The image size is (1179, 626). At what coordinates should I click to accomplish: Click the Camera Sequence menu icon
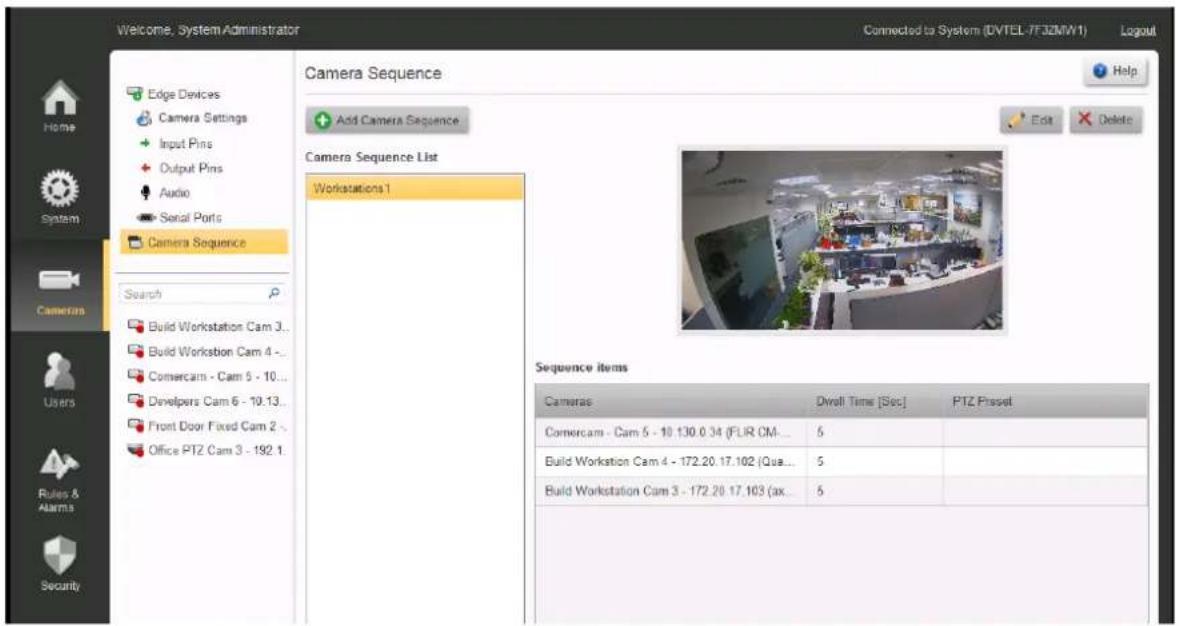(x=135, y=243)
